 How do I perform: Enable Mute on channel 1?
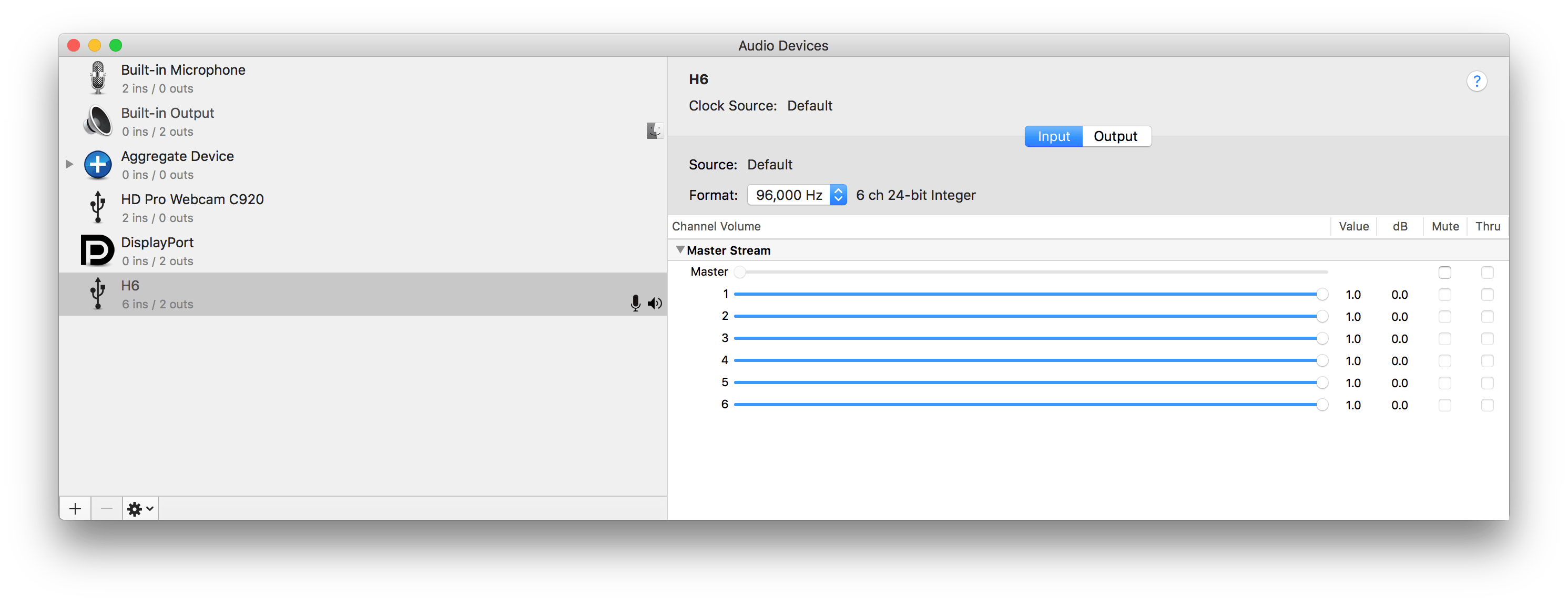click(1445, 294)
